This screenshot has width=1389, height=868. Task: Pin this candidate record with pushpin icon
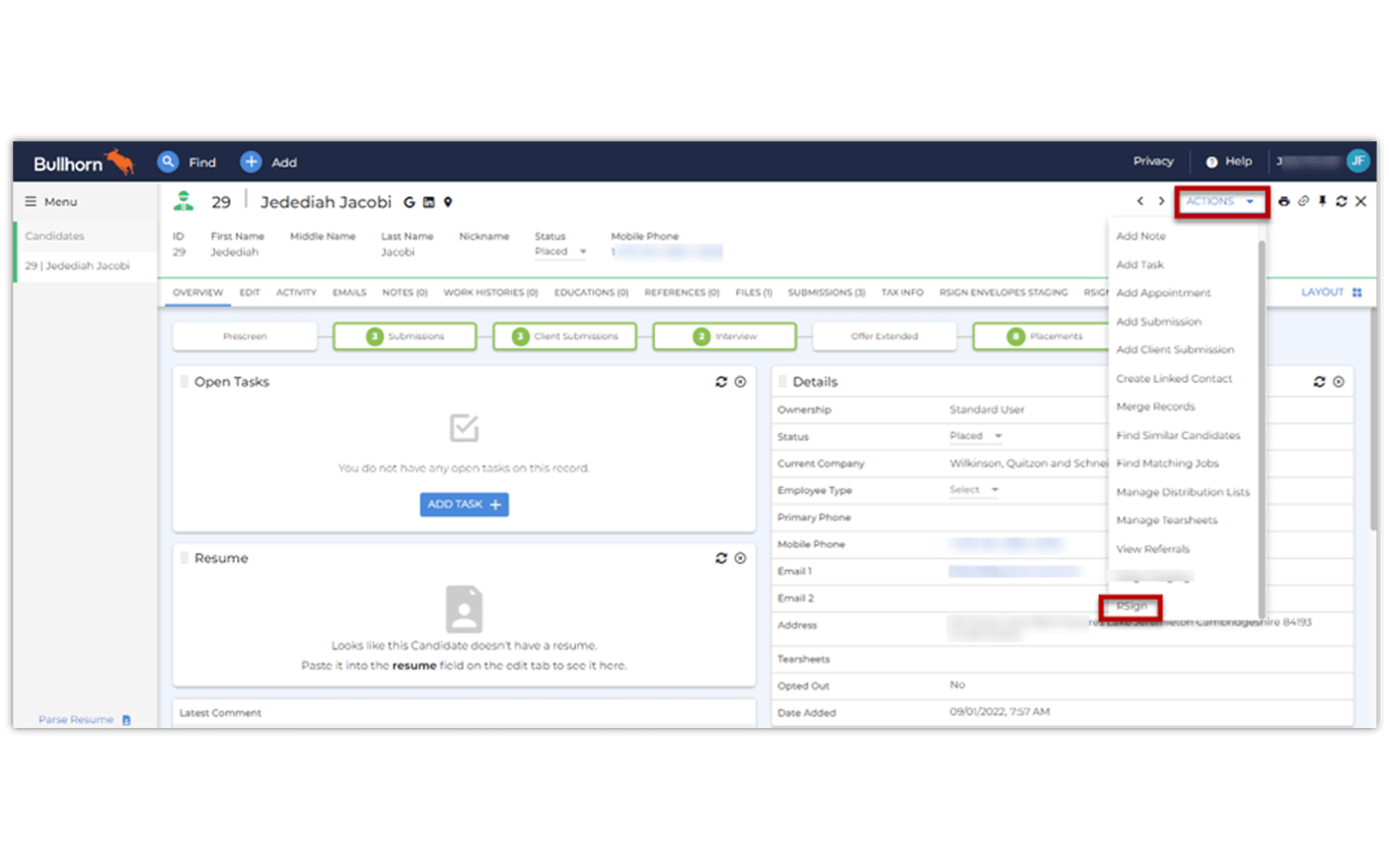click(x=1322, y=201)
